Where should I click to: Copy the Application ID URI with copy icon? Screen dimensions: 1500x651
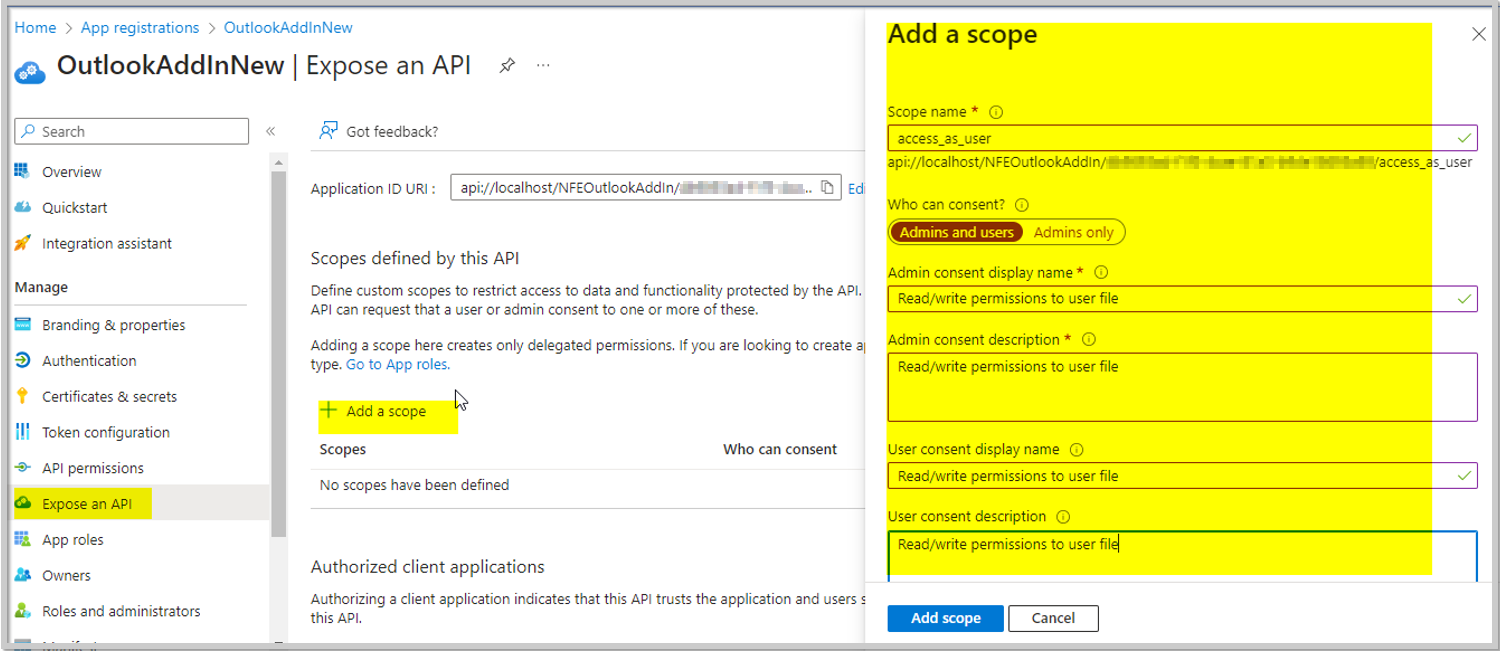(x=827, y=188)
